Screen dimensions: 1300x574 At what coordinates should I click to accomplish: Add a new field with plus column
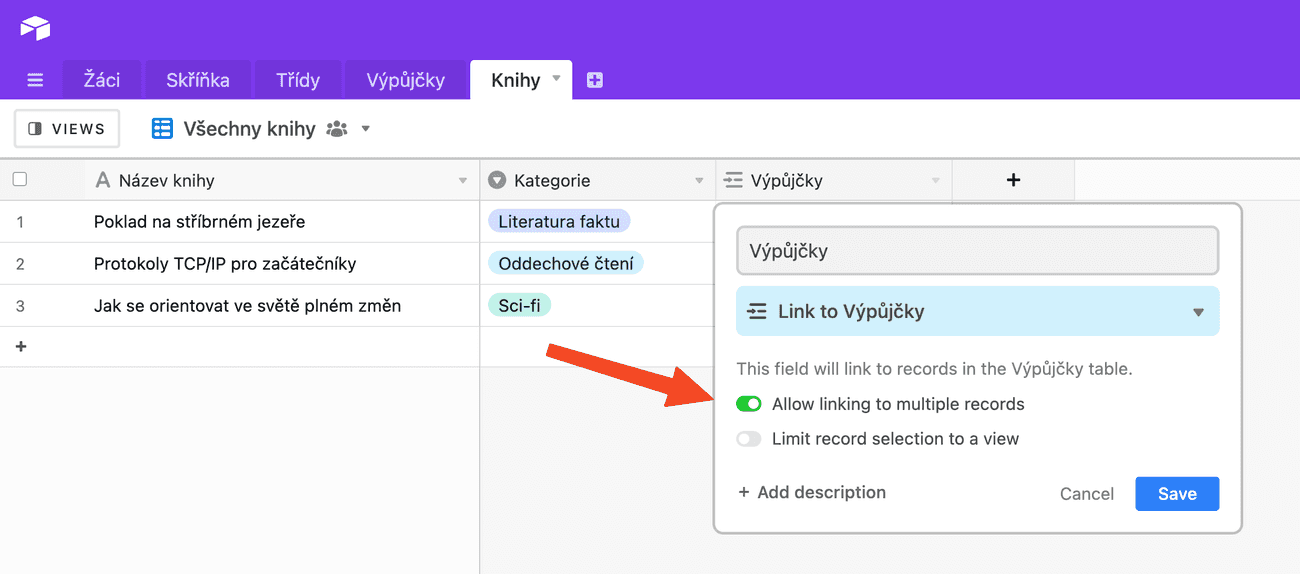click(x=1013, y=180)
